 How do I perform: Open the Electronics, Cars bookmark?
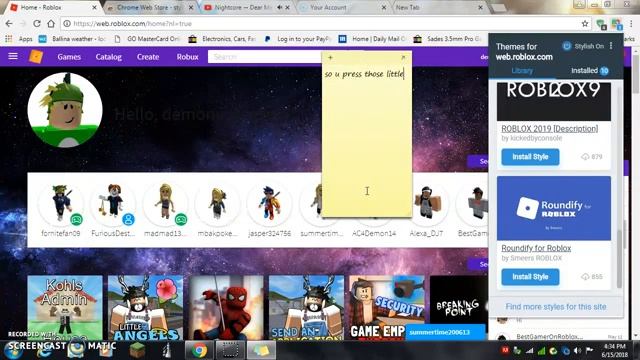[222, 39]
